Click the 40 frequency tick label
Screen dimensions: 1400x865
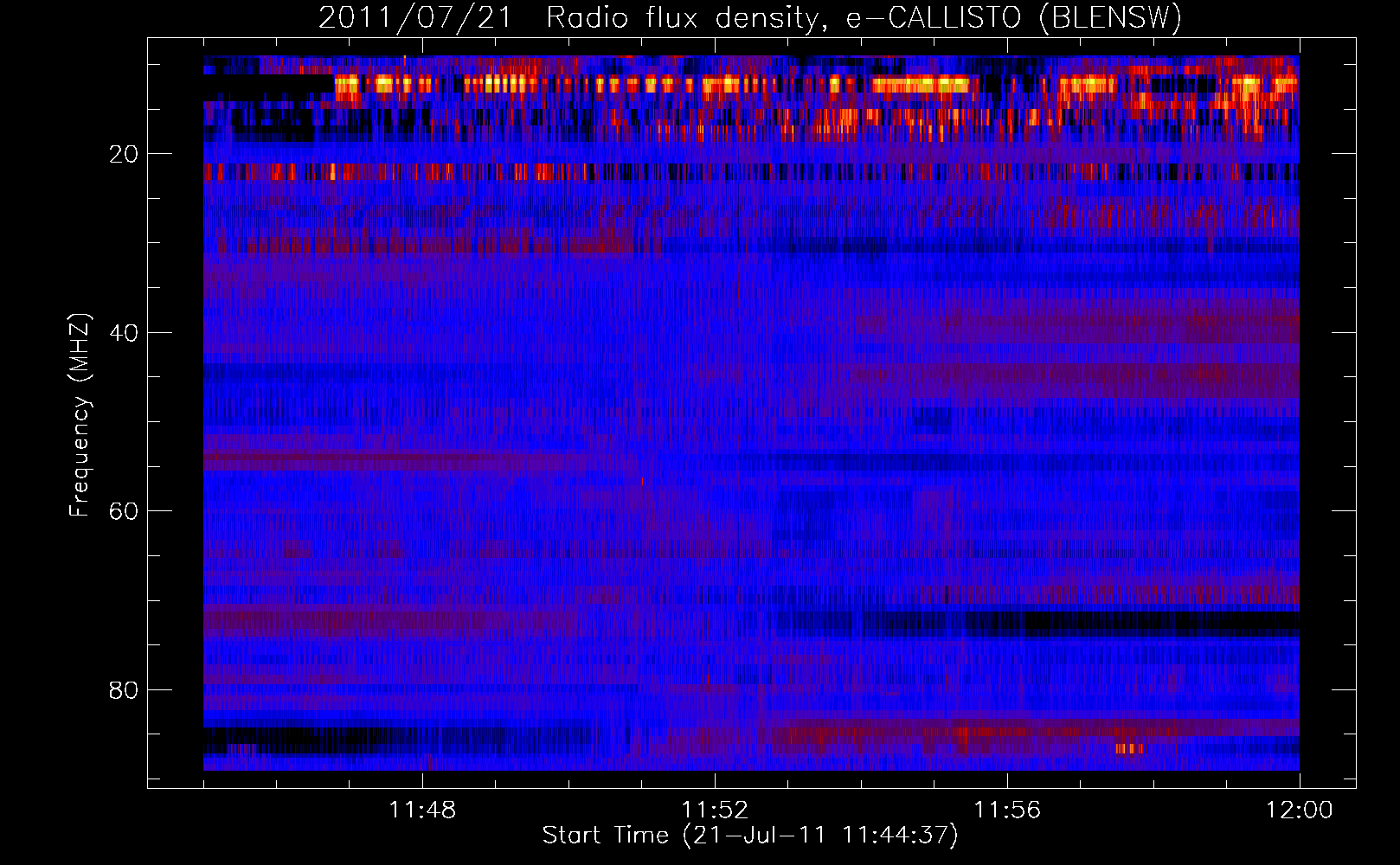(124, 333)
